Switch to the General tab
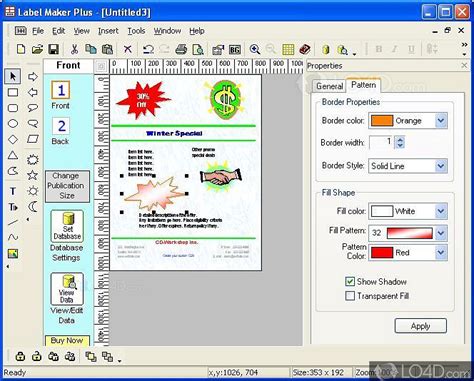This screenshot has width=474, height=381. (x=329, y=86)
